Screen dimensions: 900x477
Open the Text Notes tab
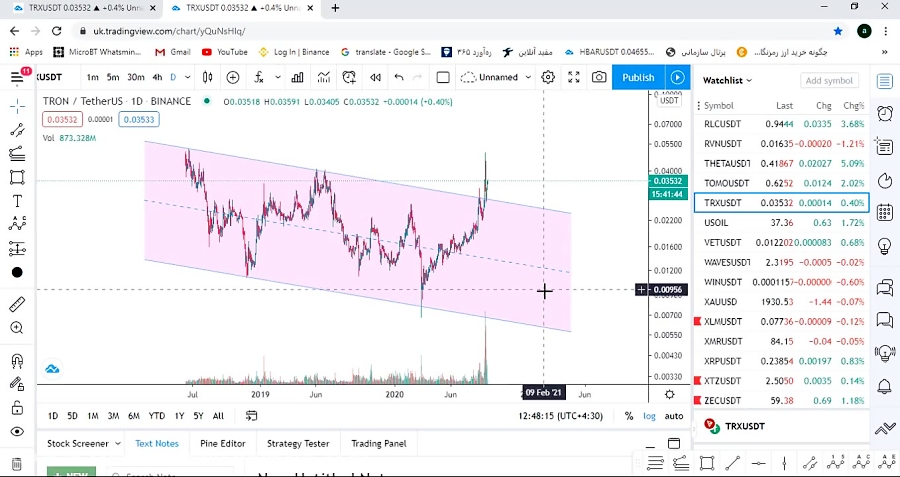[x=157, y=443]
